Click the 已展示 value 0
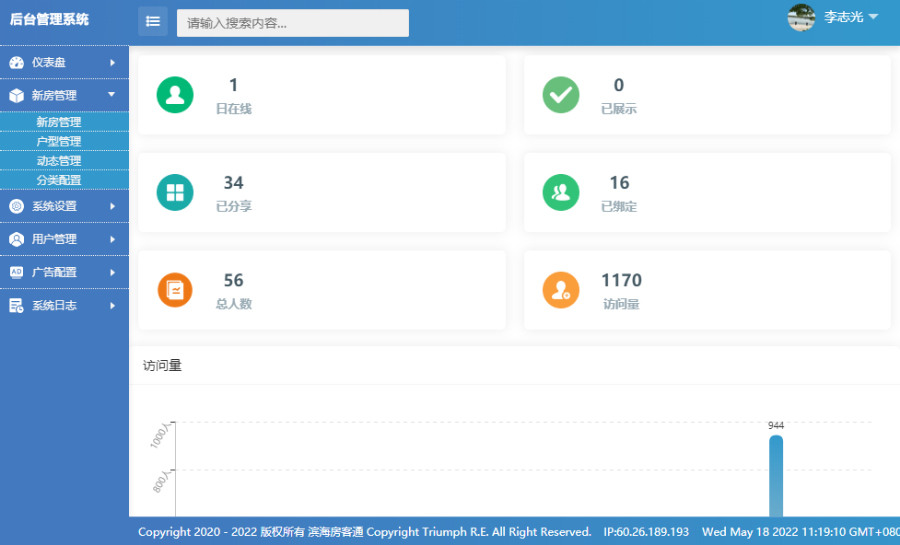 tap(619, 85)
